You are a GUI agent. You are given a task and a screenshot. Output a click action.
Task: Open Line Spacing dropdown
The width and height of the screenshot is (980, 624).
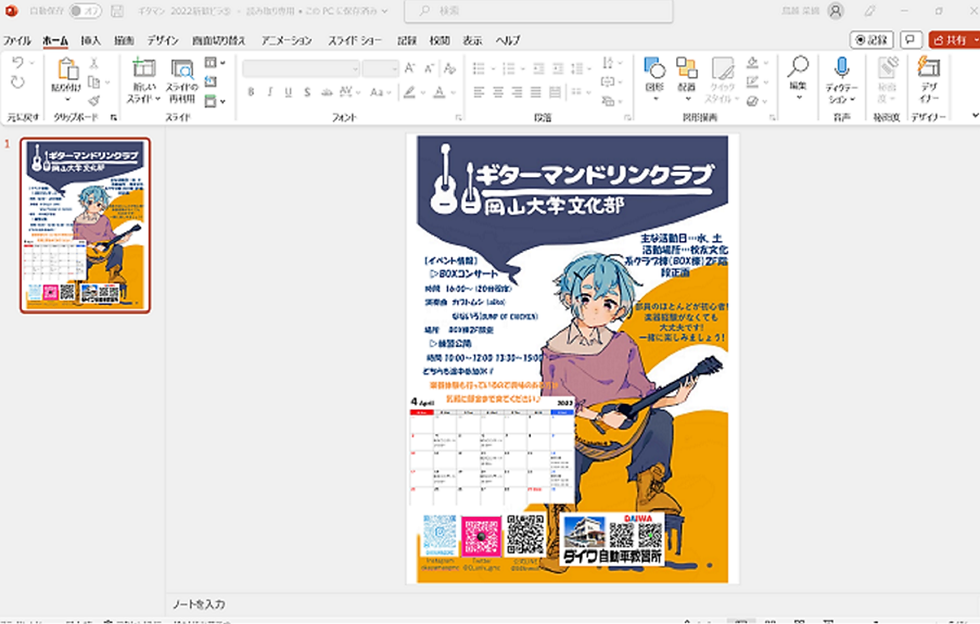click(x=581, y=68)
